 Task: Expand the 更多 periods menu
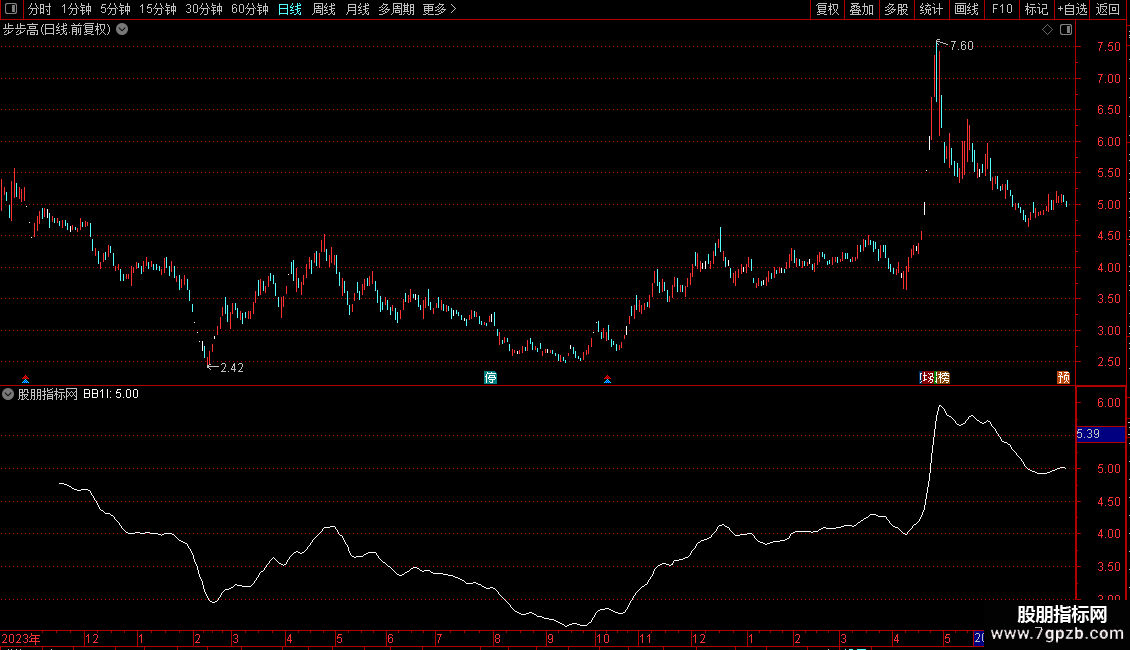[x=440, y=9]
